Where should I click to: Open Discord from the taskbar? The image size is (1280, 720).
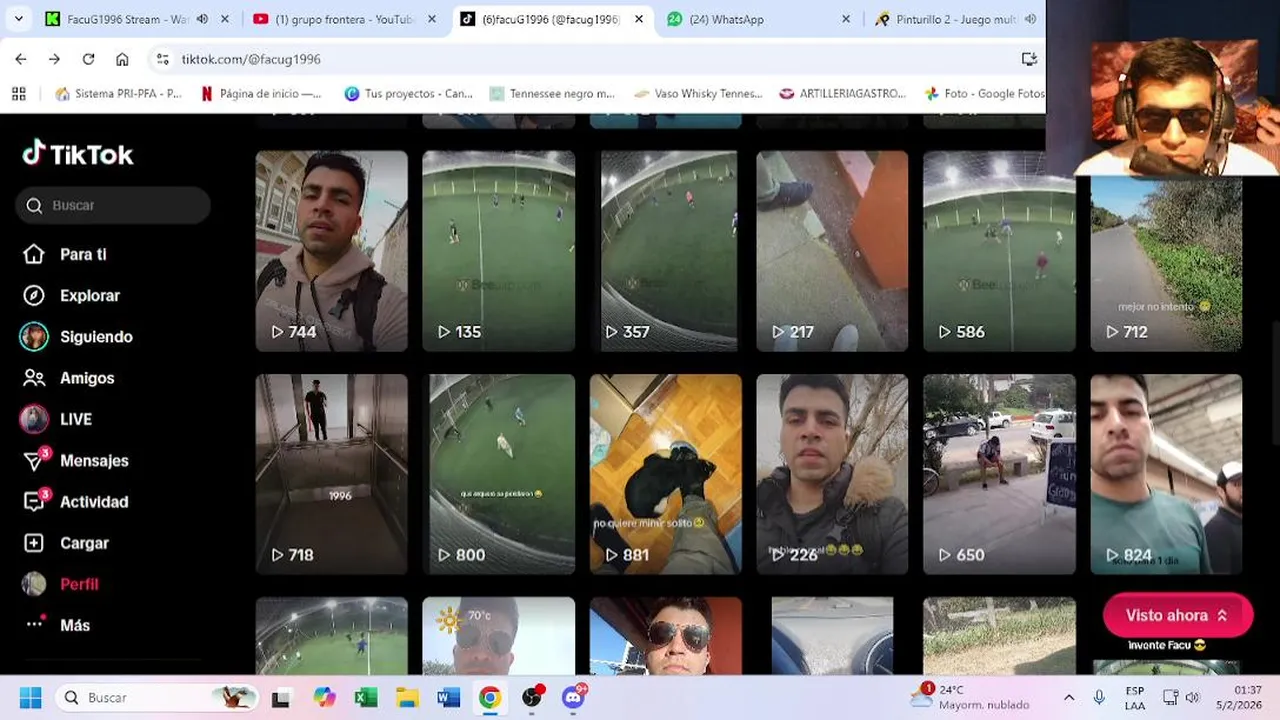click(x=573, y=697)
